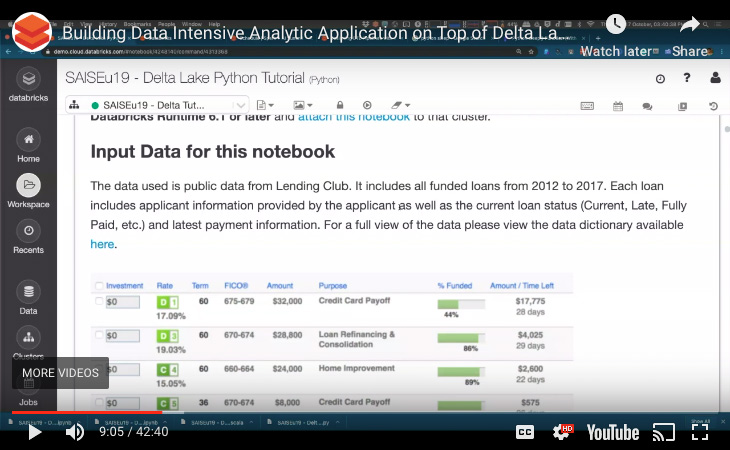Open the user account icon
The image size is (730, 450).
pos(716,78)
